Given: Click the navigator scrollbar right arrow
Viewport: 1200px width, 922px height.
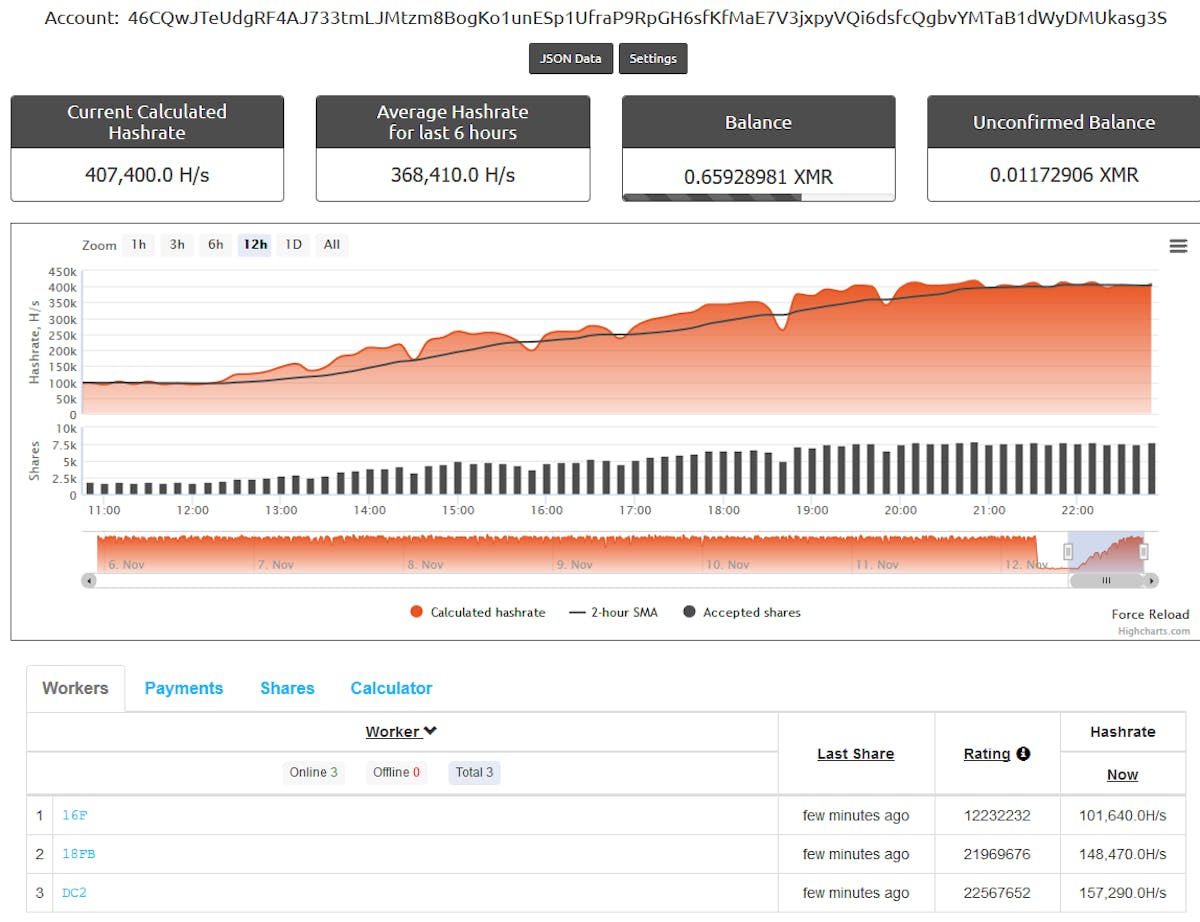Looking at the screenshot, I should 1151,580.
